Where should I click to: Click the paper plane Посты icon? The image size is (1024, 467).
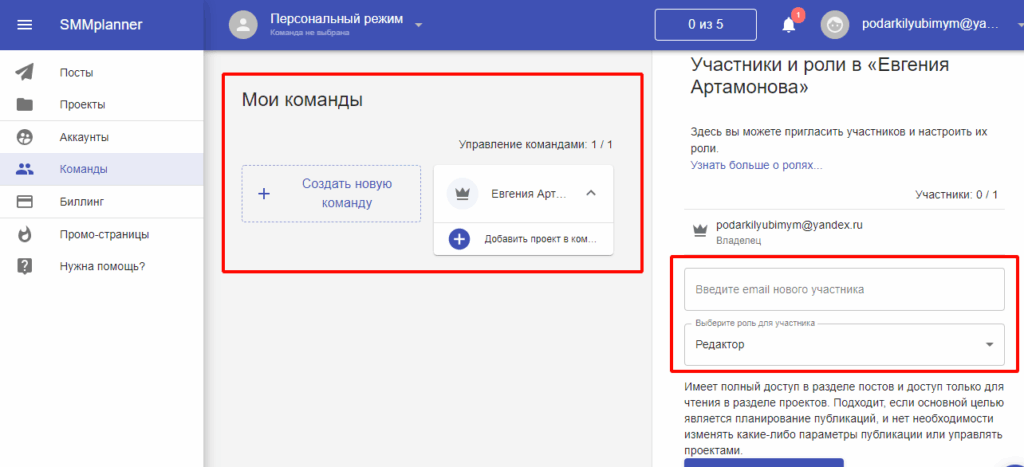(24, 72)
